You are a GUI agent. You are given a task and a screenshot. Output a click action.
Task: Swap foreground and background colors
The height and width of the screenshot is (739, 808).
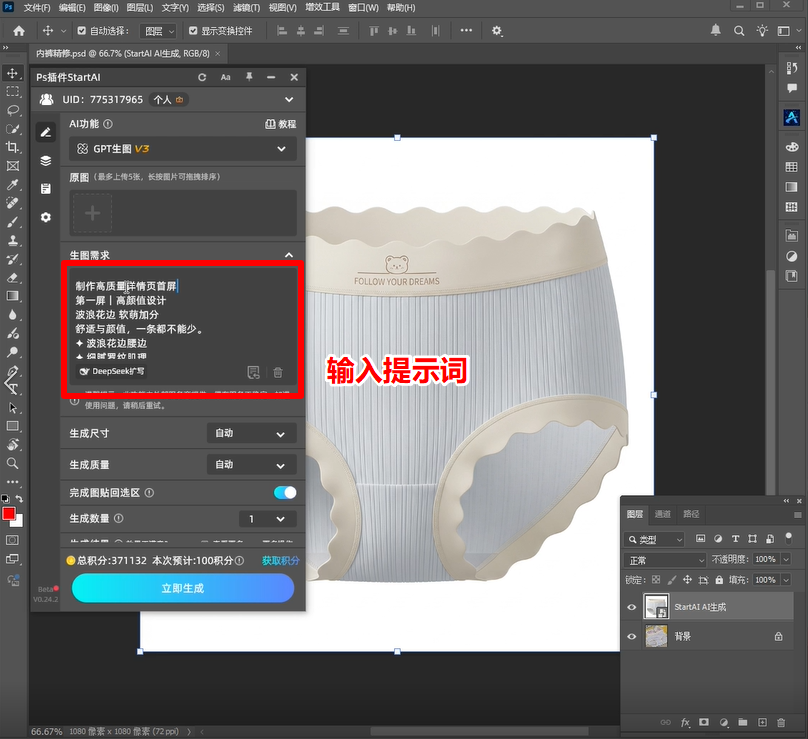(x=19, y=498)
